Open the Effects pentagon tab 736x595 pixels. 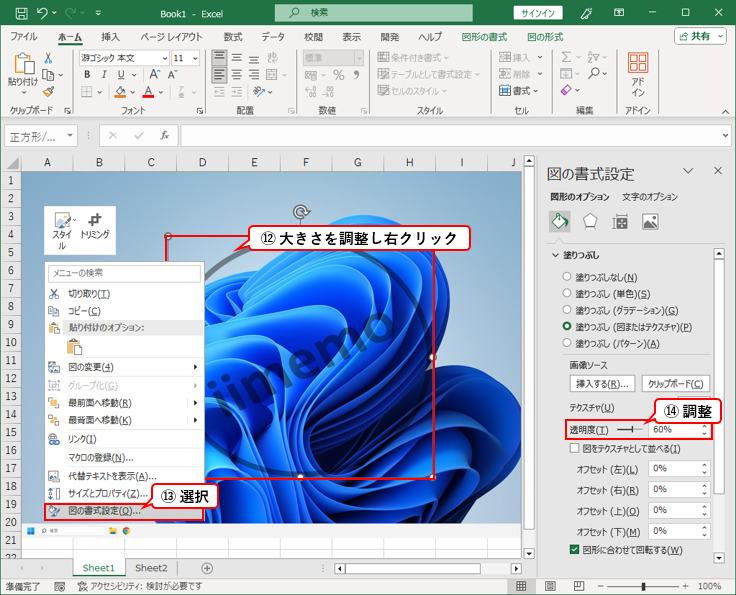[x=590, y=221]
